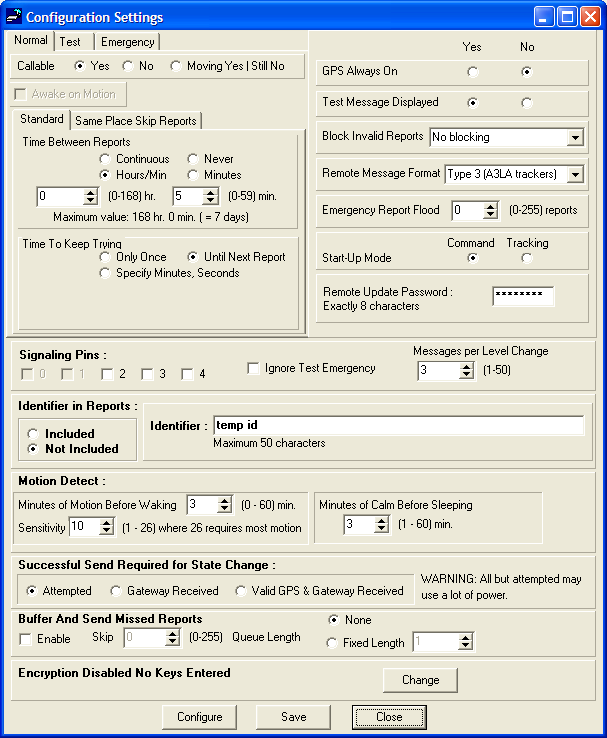
Task: Click the Save button
Action: [294, 717]
